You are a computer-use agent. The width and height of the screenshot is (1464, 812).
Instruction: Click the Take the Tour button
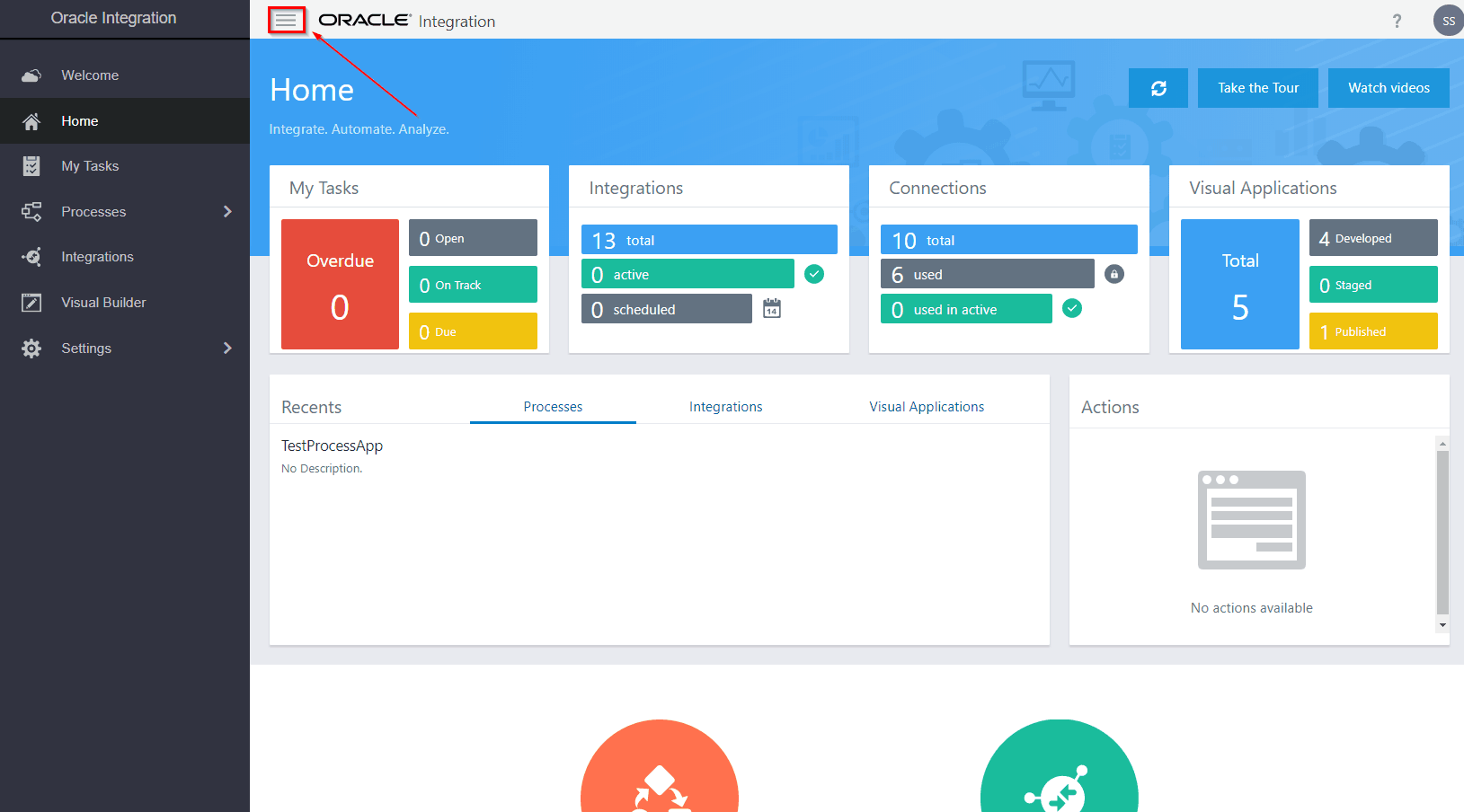(x=1258, y=88)
